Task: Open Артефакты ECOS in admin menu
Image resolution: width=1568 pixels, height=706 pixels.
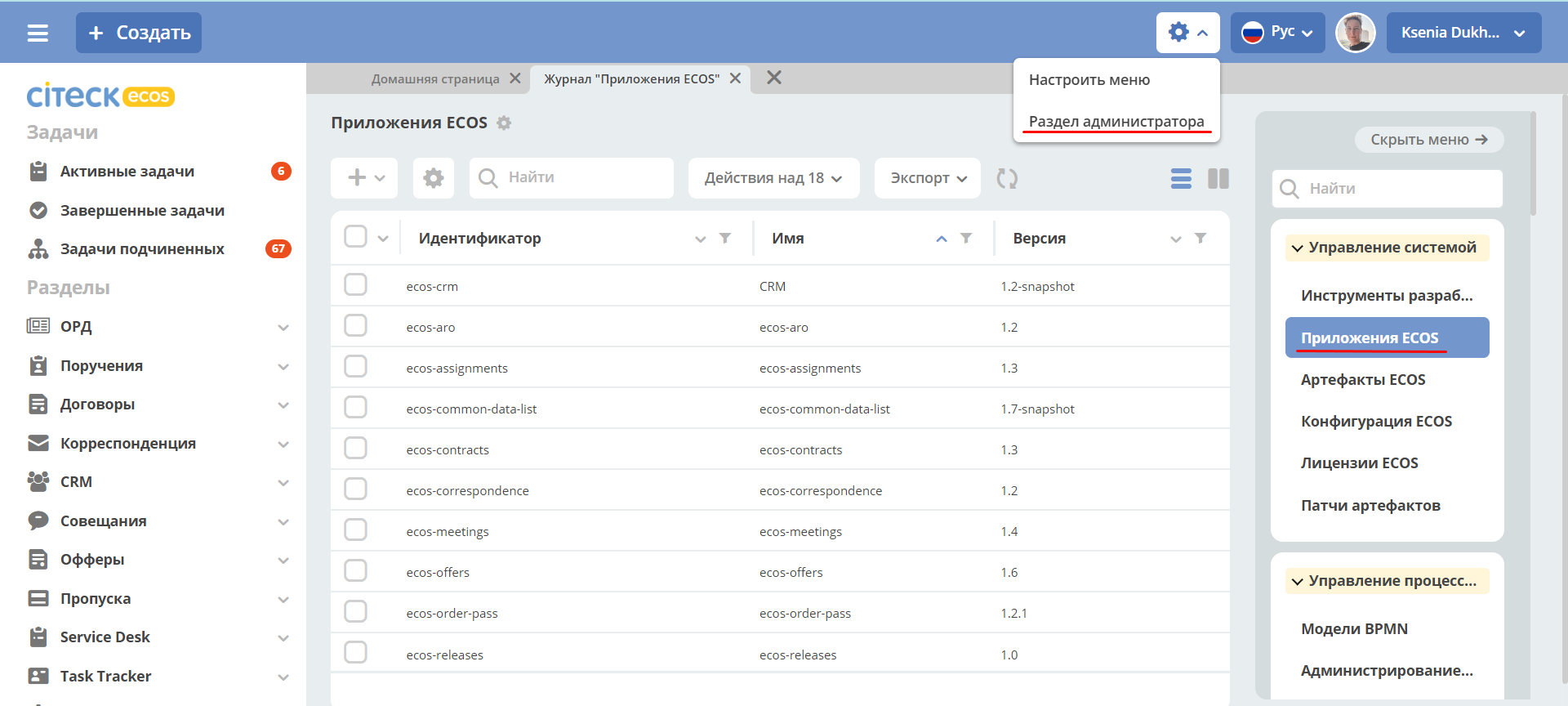Action: point(1363,380)
